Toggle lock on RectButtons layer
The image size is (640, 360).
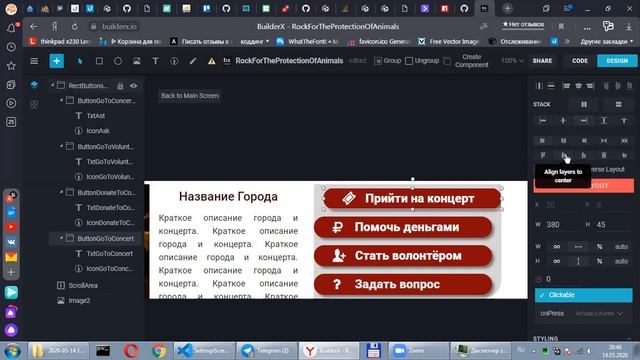click(120, 86)
